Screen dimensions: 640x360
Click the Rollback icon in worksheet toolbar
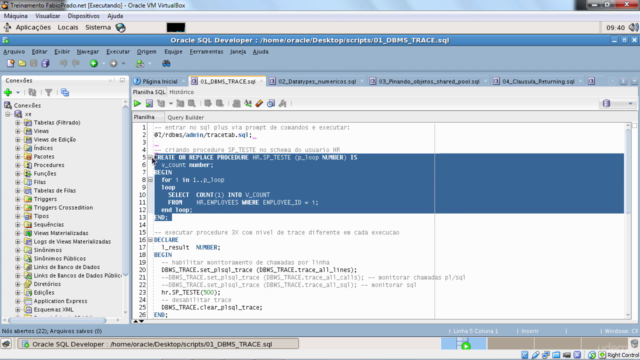[x=220, y=103]
